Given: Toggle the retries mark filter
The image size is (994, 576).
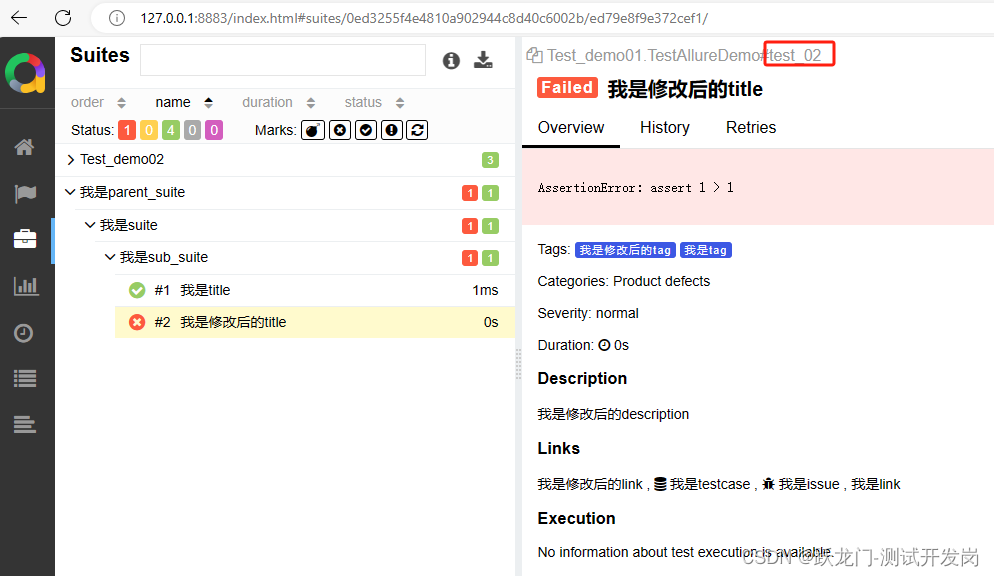Looking at the screenshot, I should coord(417,130).
